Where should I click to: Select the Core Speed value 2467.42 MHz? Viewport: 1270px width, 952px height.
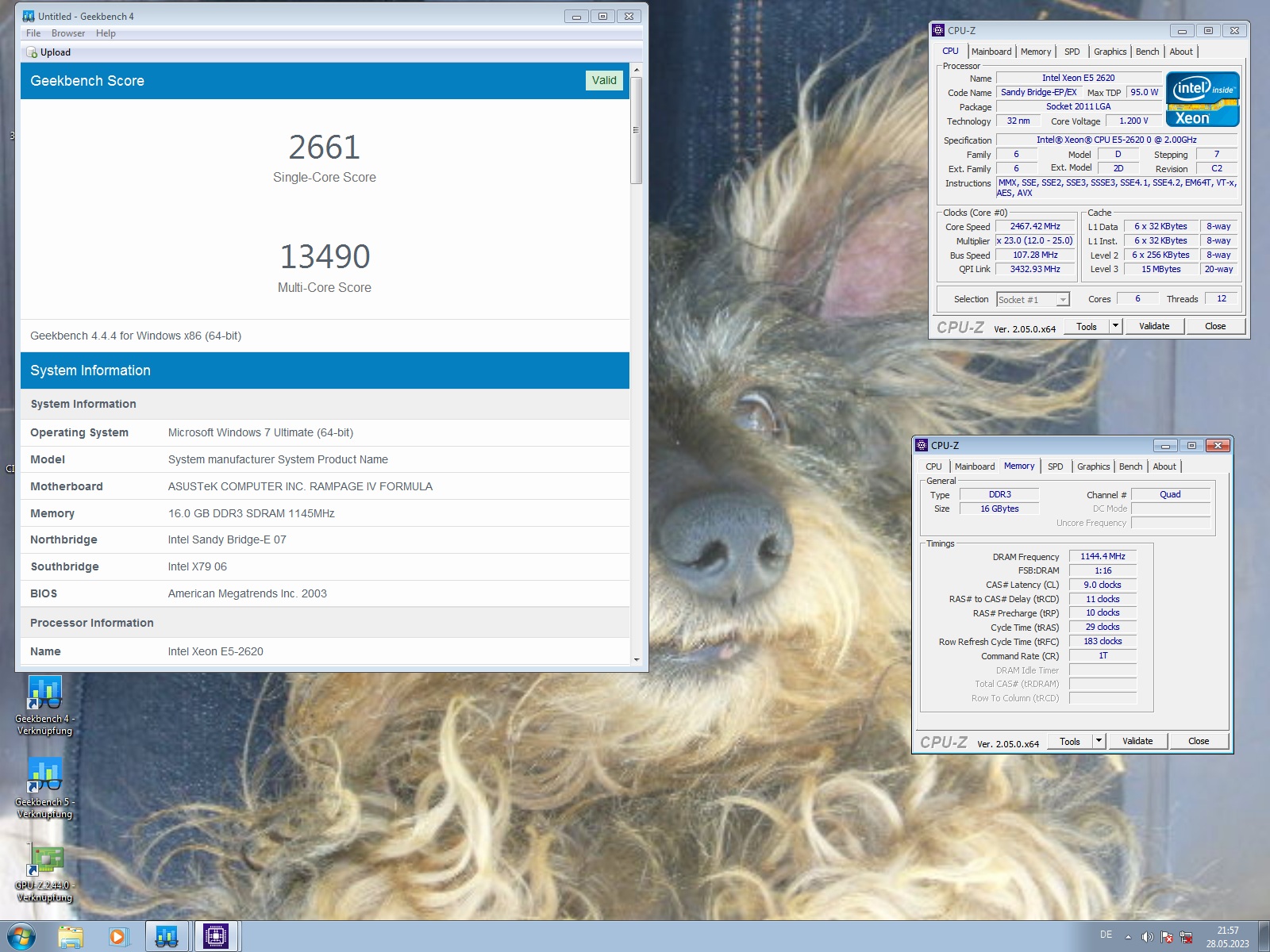tap(1035, 226)
